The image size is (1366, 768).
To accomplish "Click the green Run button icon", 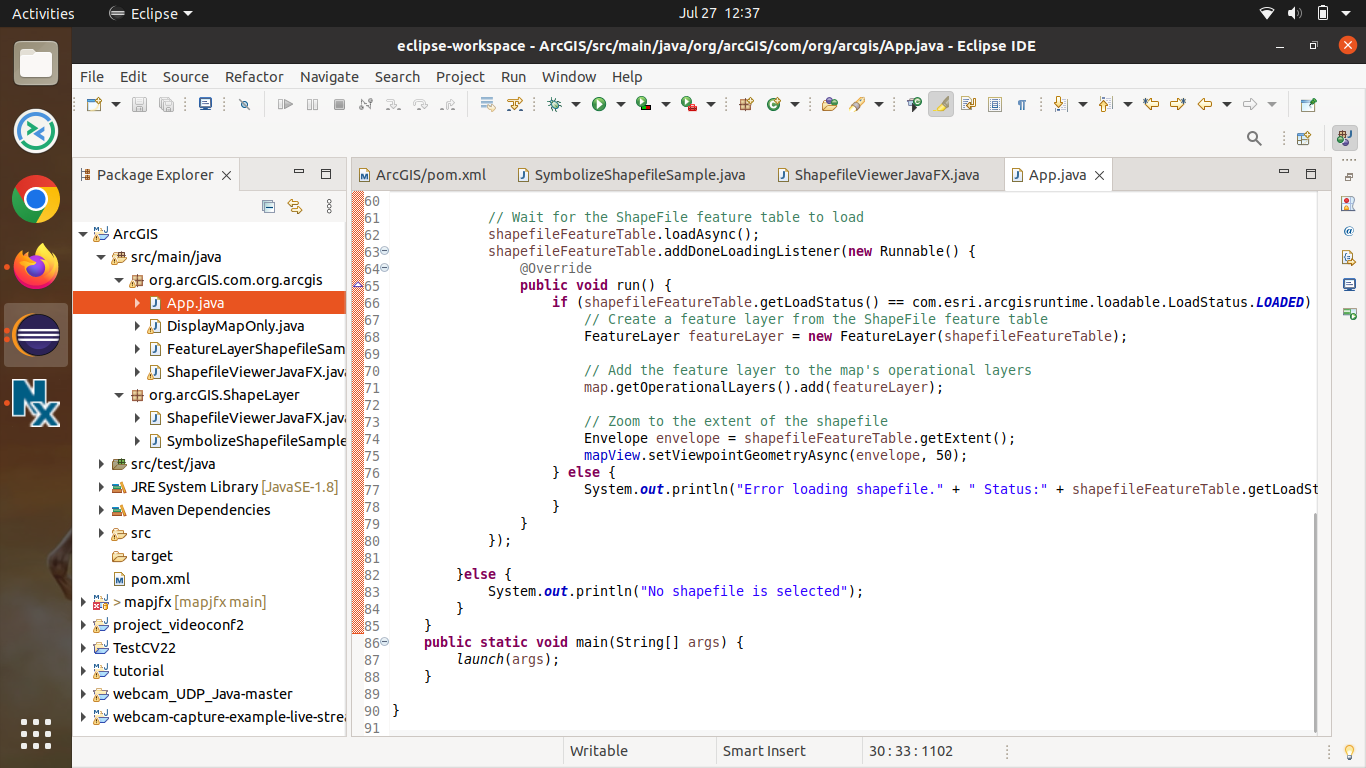I will pyautogui.click(x=598, y=104).
